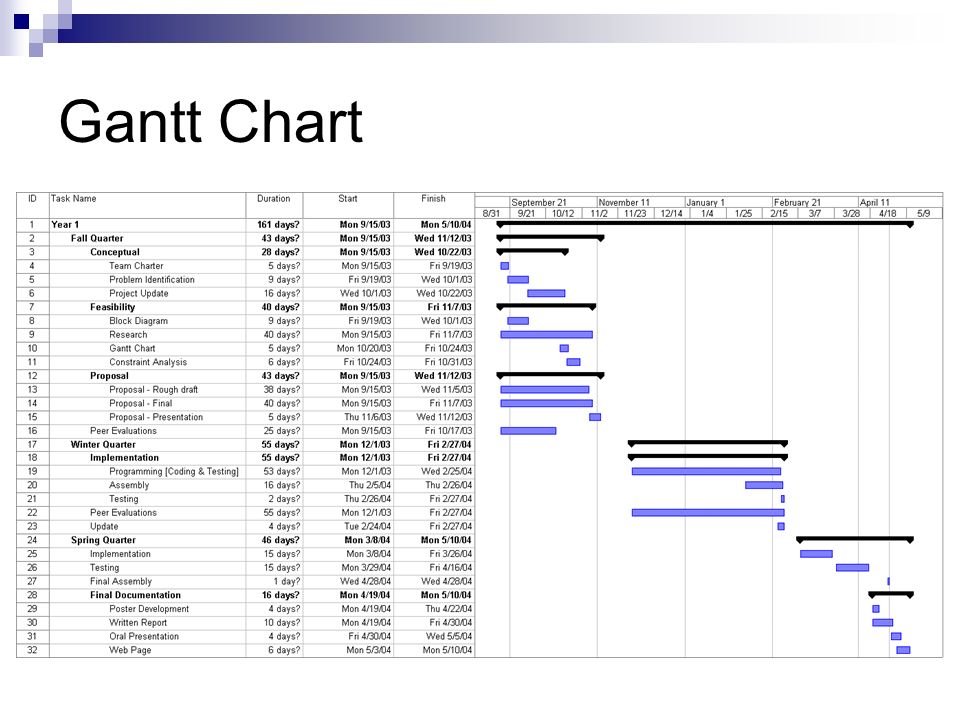Select the 'Finish' column header
The width and height of the screenshot is (960, 720).
(433, 198)
